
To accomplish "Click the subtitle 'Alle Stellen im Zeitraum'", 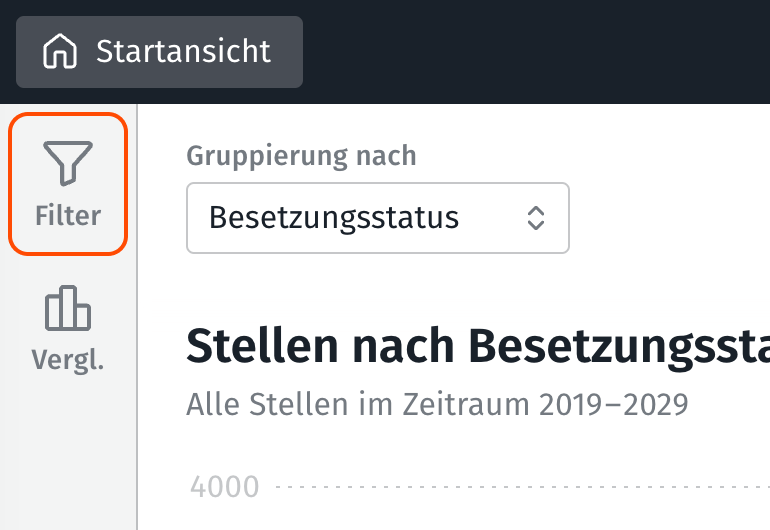I will (360, 404).
